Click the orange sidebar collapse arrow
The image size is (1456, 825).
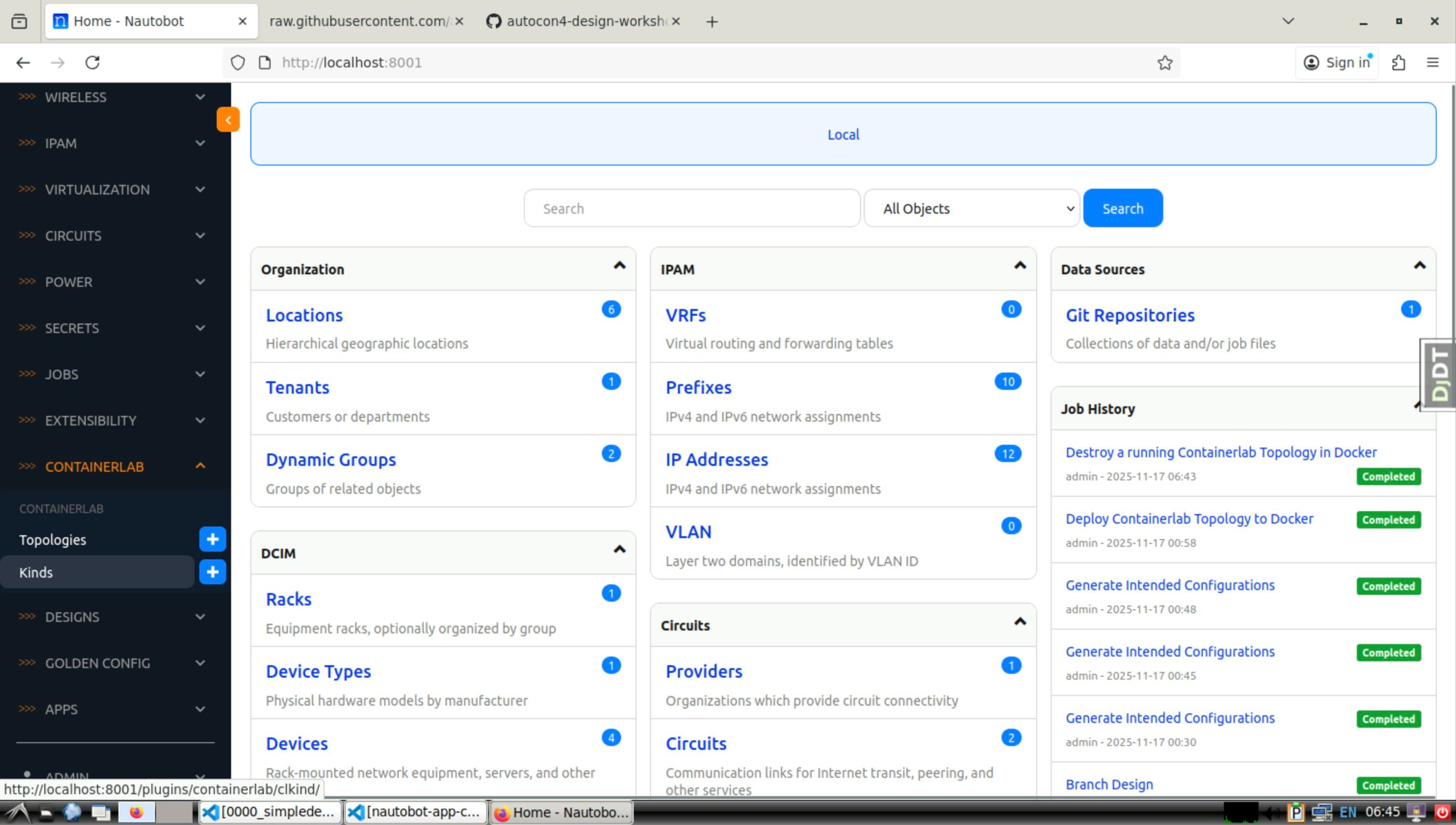(228, 119)
